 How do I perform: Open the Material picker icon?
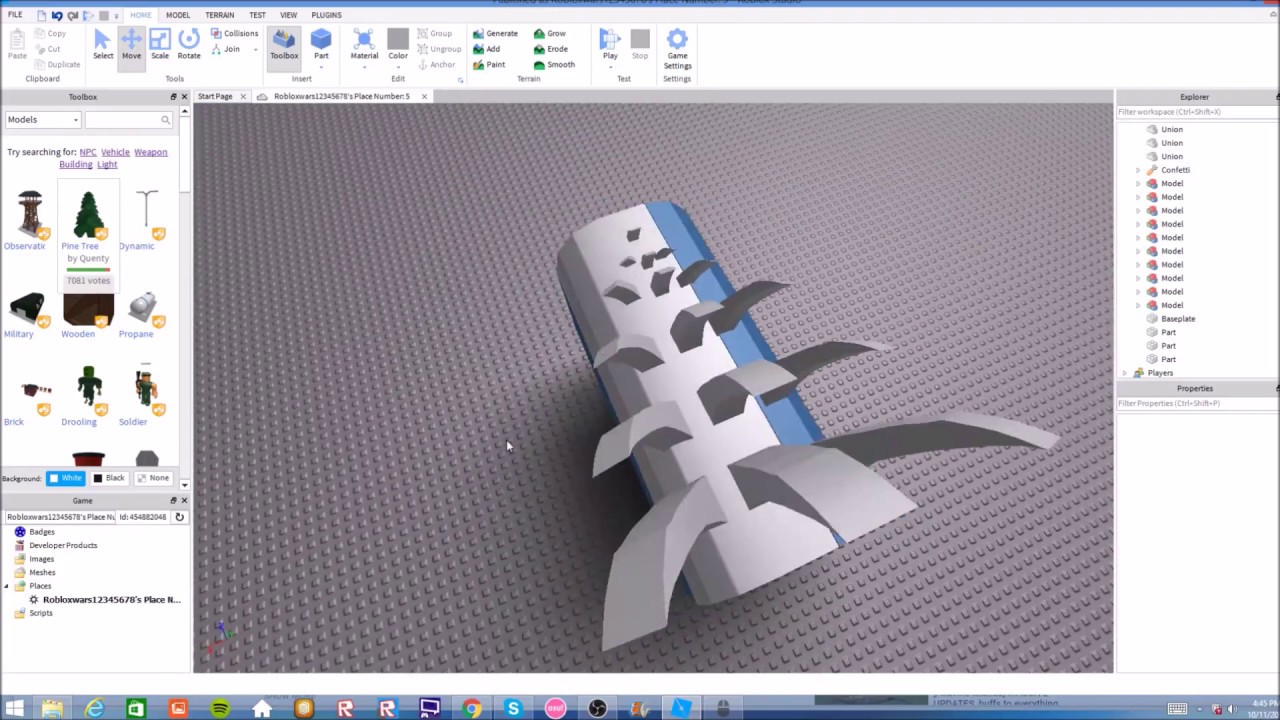pos(364,40)
